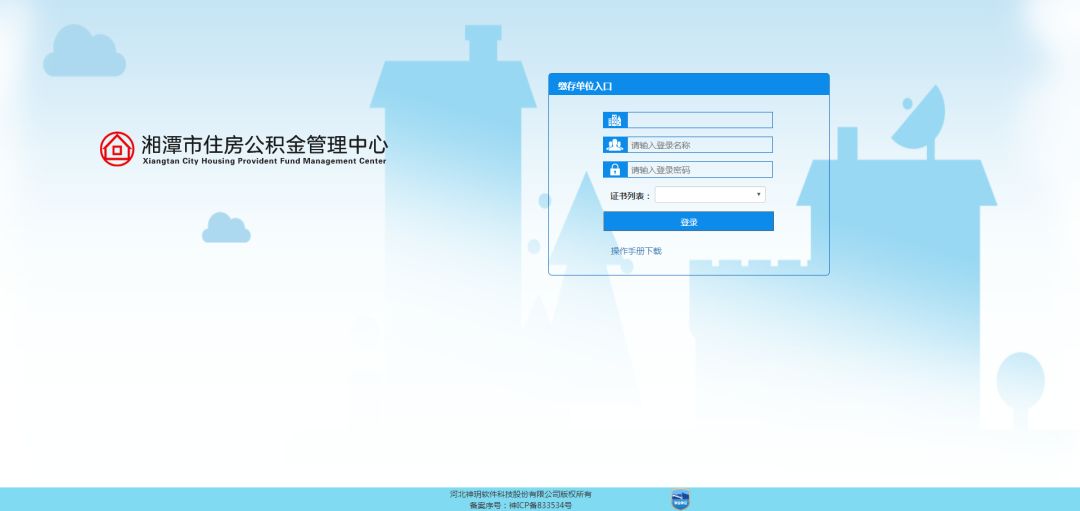Focus the empty unit field at top
1080x511 pixels.
(x=699, y=120)
